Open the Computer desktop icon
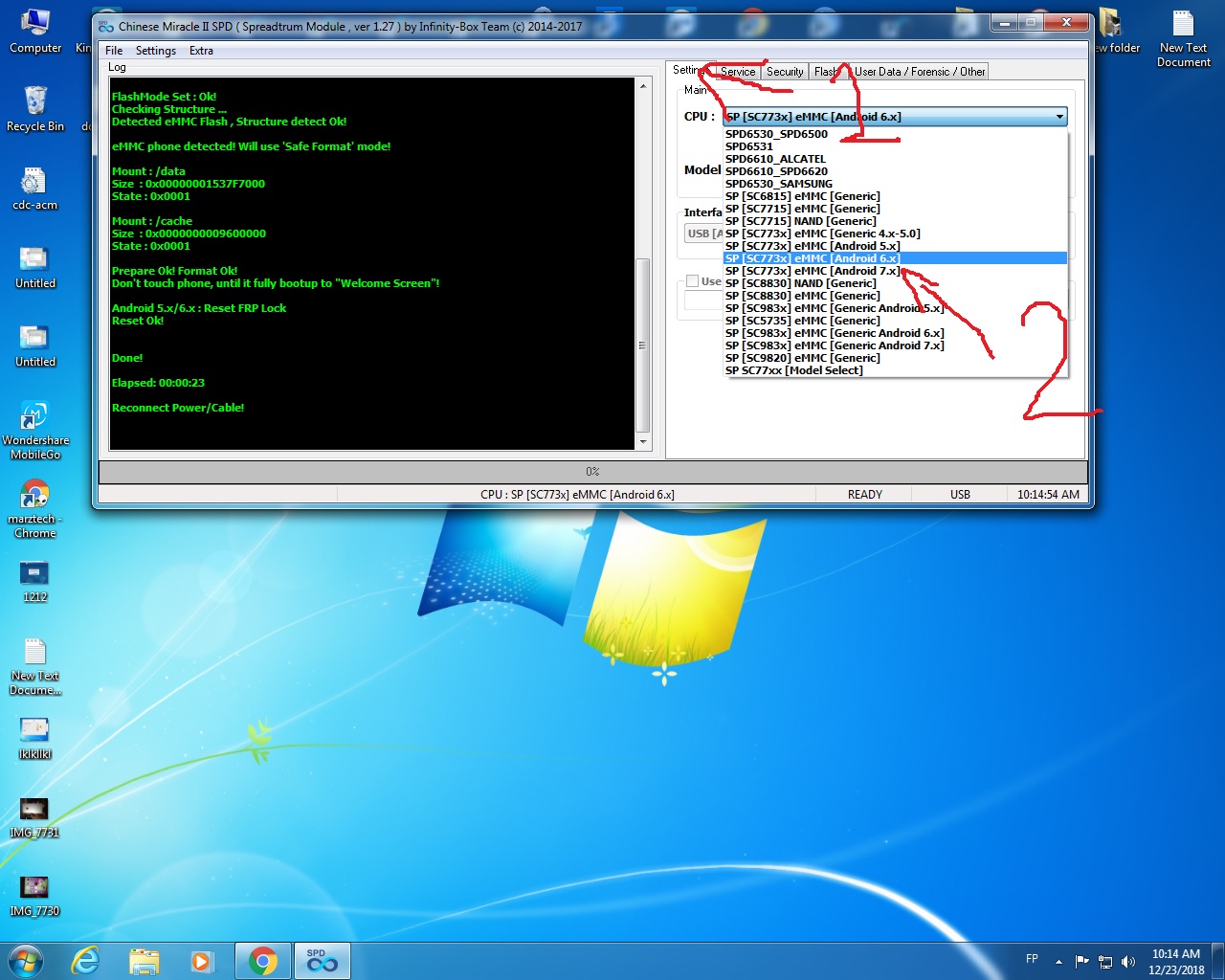1225x980 pixels. point(34,32)
